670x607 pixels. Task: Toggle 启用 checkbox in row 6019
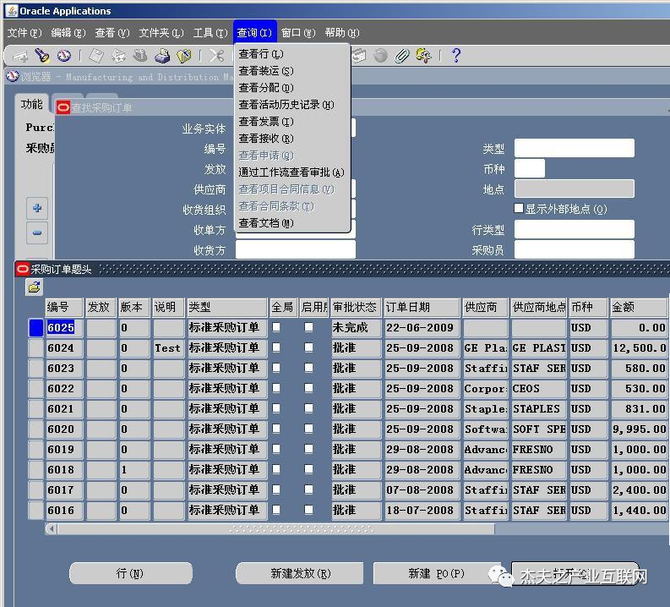(x=309, y=449)
